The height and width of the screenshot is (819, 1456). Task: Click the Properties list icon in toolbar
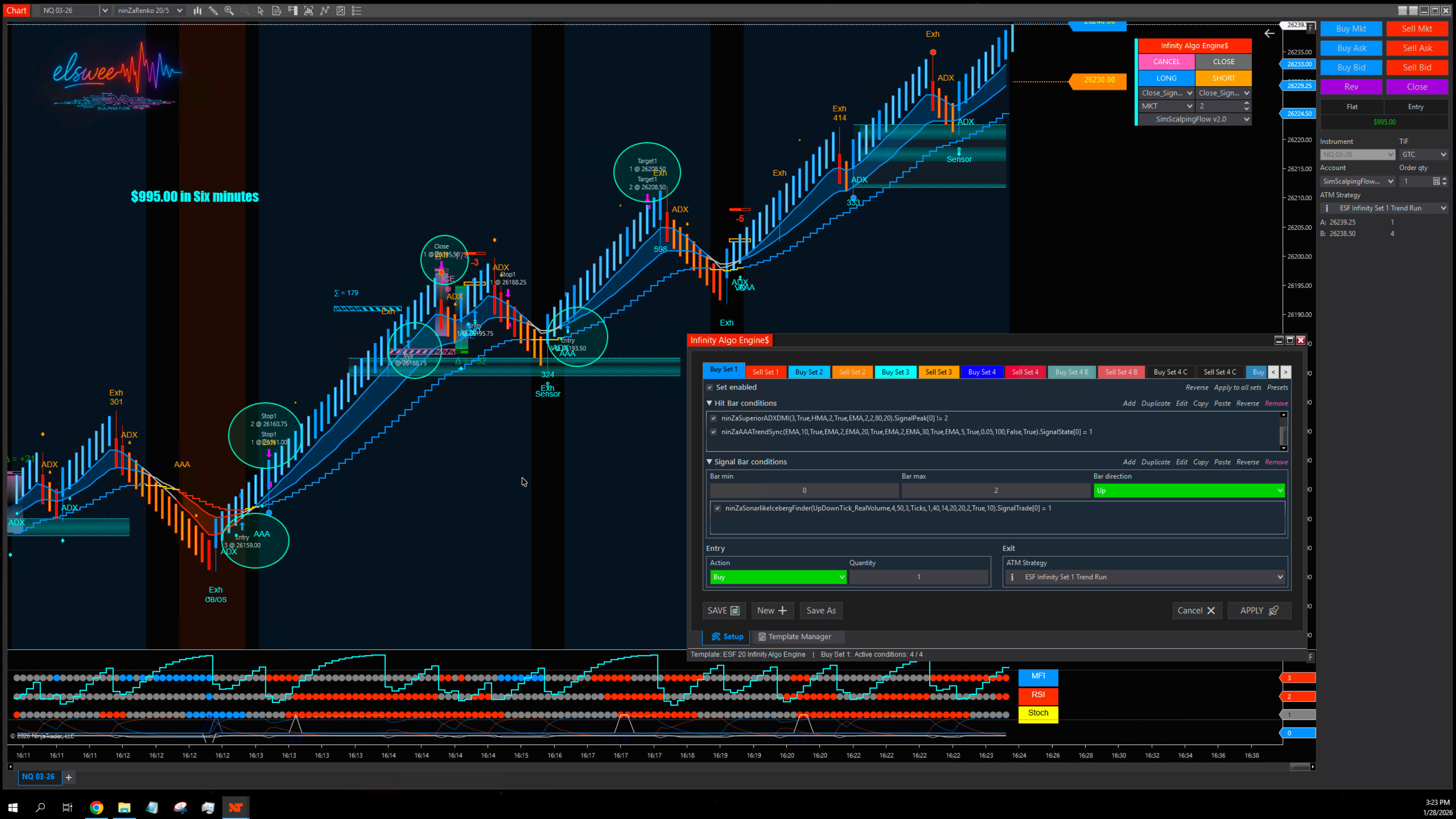pos(357,10)
